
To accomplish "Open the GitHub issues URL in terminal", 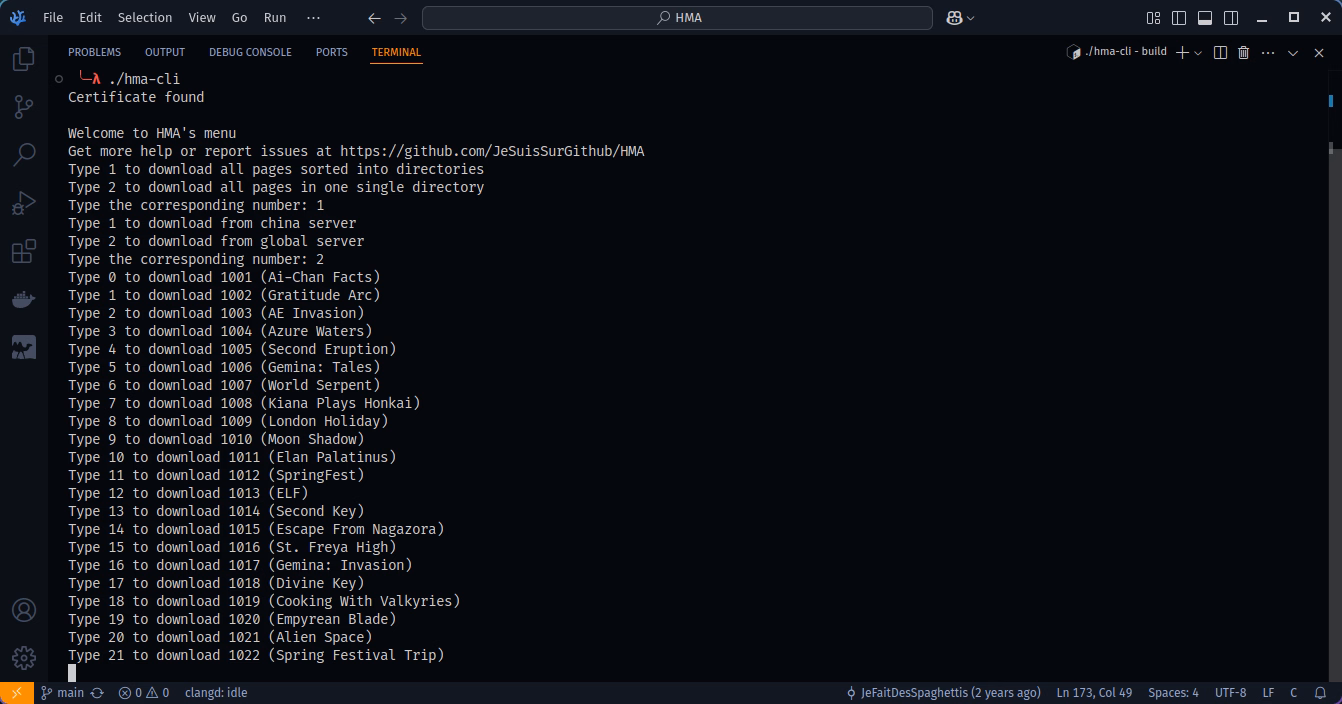I will pyautogui.click(x=492, y=151).
